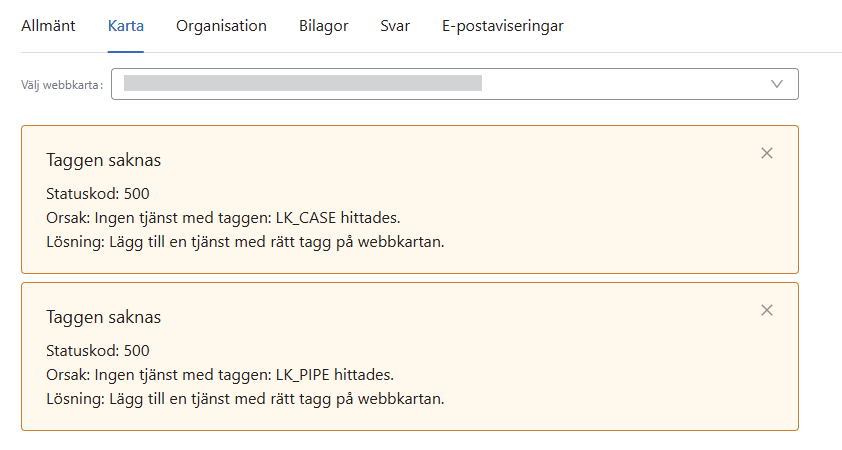Select the Karta tab
The height and width of the screenshot is (450, 842).
click(x=126, y=26)
